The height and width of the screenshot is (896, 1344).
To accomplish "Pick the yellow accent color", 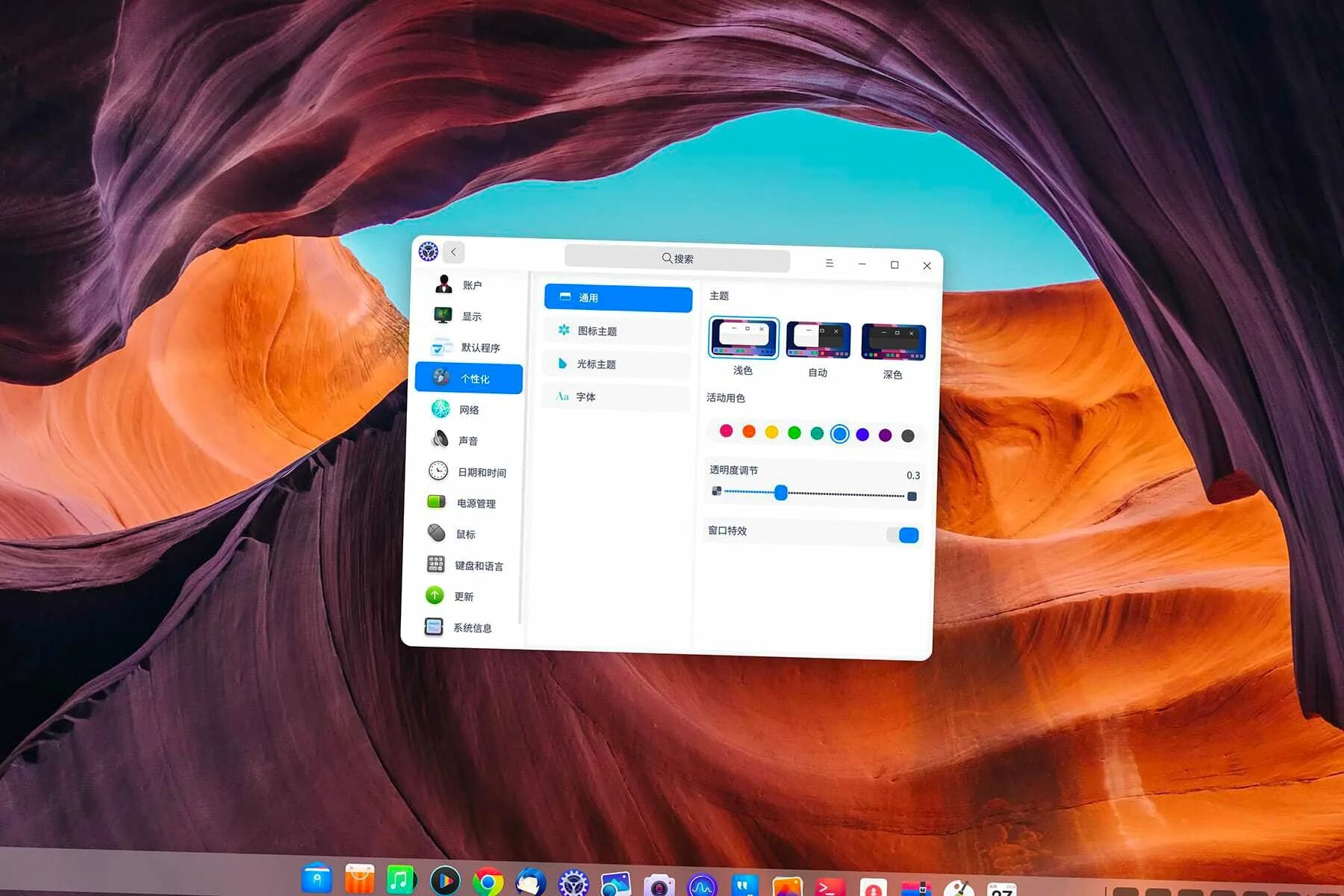I will [x=771, y=432].
